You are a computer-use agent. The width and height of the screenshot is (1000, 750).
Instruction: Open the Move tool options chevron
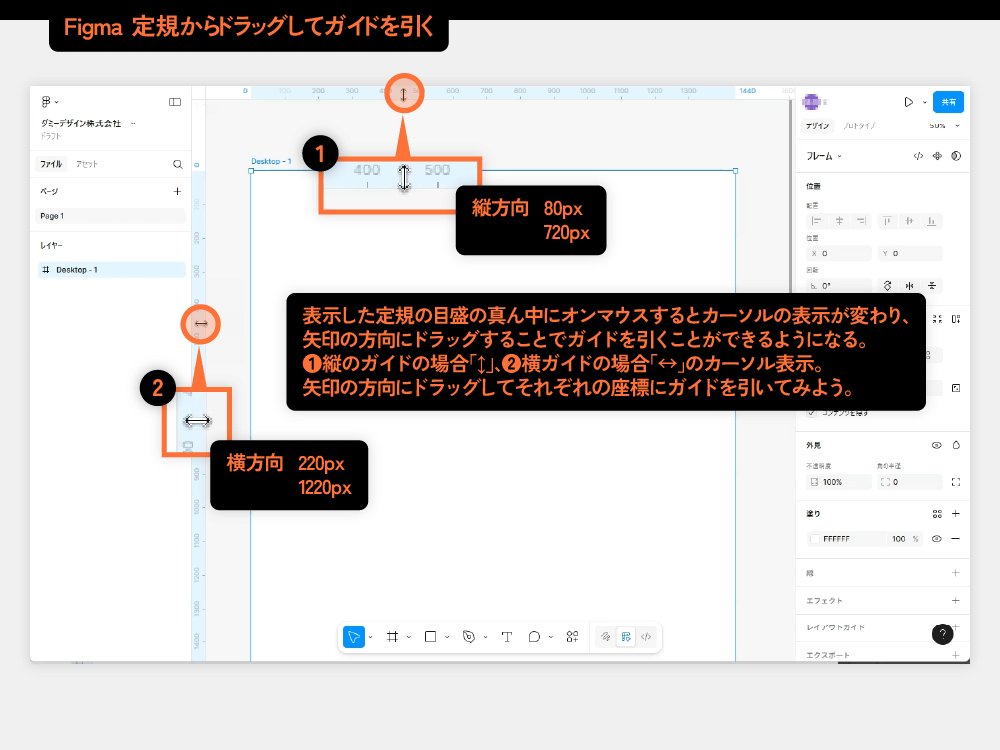click(371, 637)
